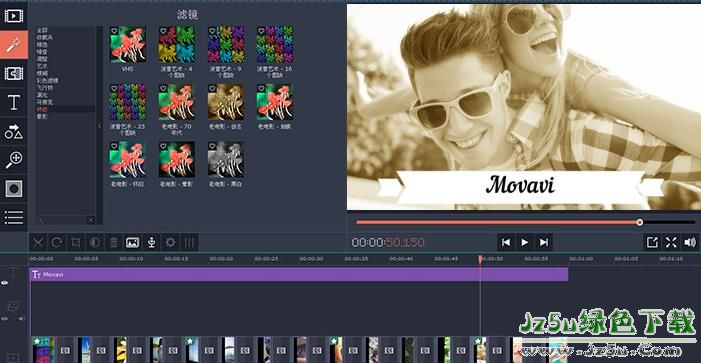
Task: Select first starred clip in video track
Action: [x=43, y=350]
